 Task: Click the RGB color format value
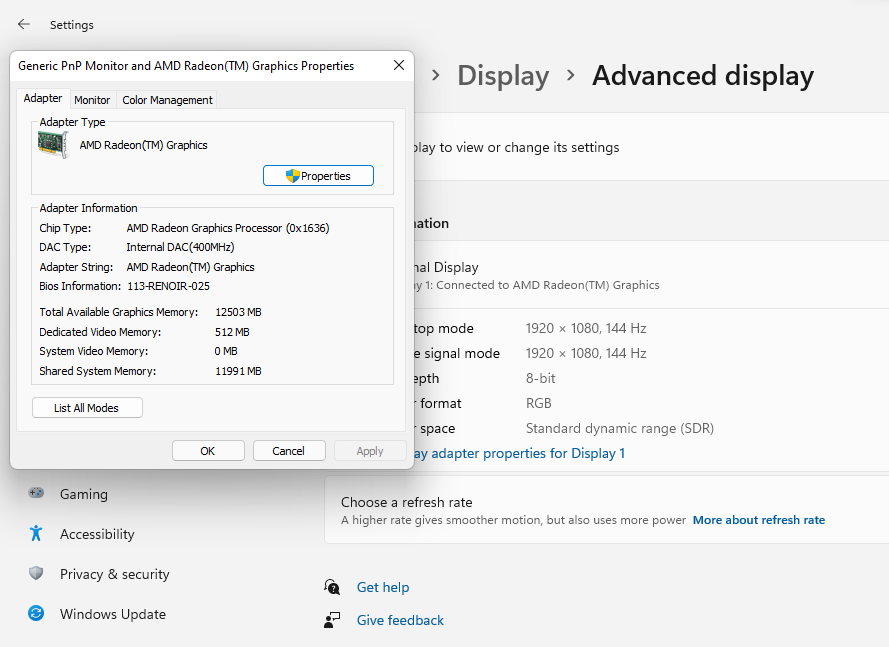[539, 403]
